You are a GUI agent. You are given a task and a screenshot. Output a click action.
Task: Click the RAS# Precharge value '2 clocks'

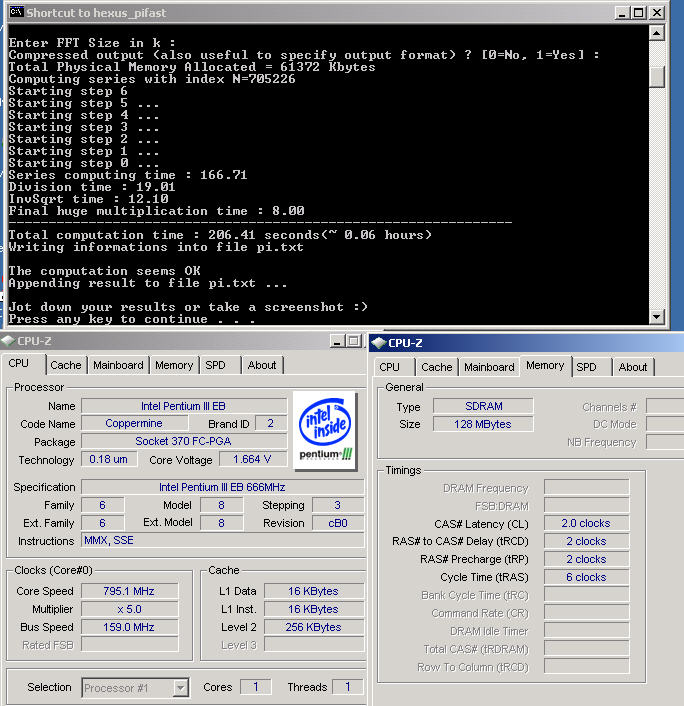pyautogui.click(x=586, y=559)
